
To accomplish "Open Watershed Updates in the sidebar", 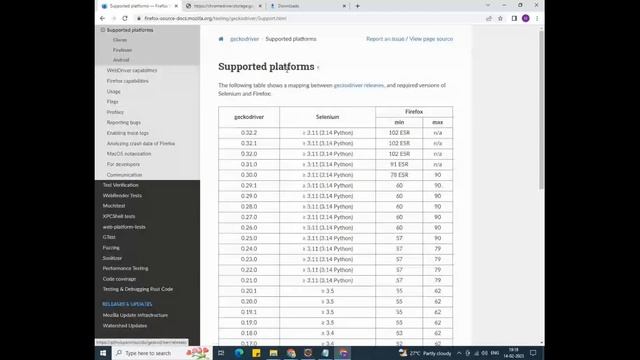I will point(124,326).
